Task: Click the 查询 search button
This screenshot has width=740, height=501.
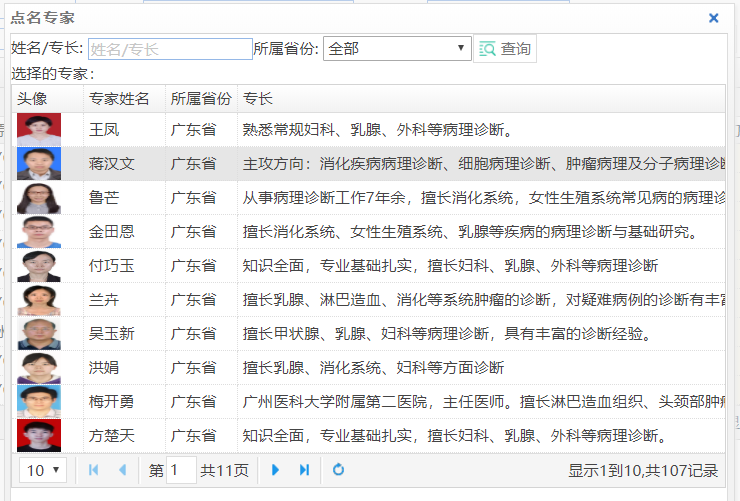Action: pyautogui.click(x=505, y=49)
